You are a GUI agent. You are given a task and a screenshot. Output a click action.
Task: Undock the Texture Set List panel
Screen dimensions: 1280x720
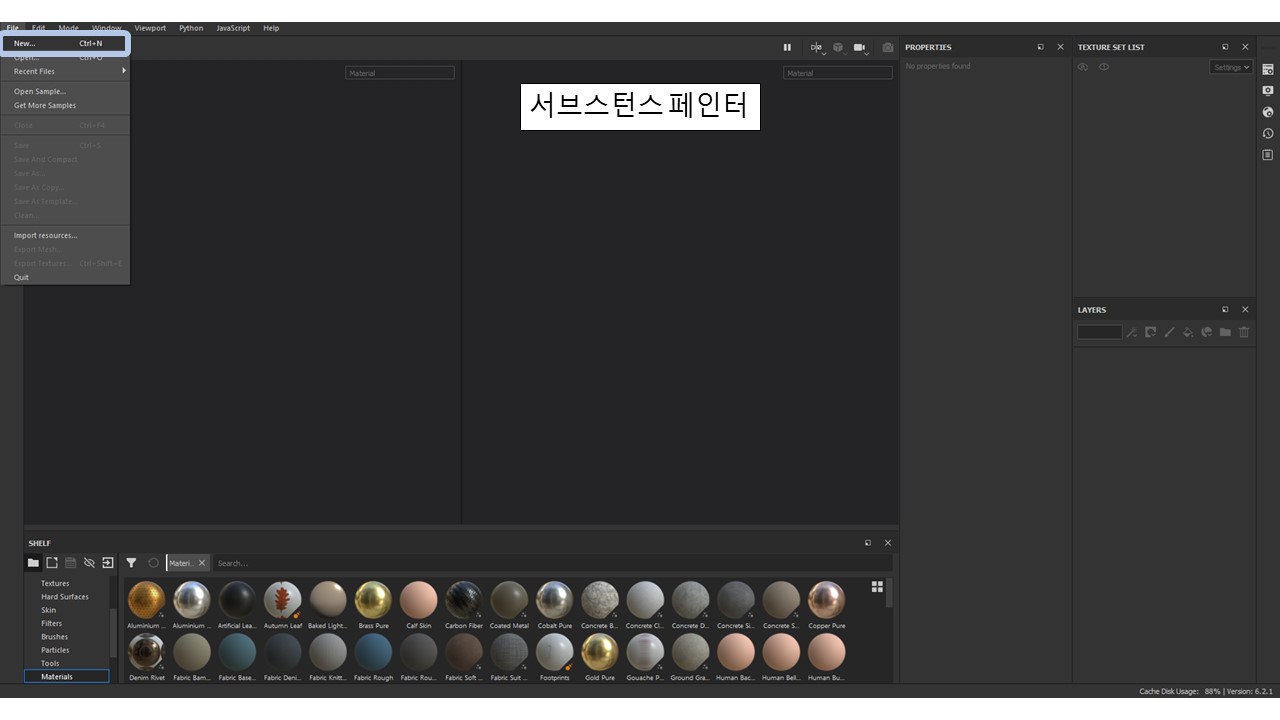[1225, 47]
